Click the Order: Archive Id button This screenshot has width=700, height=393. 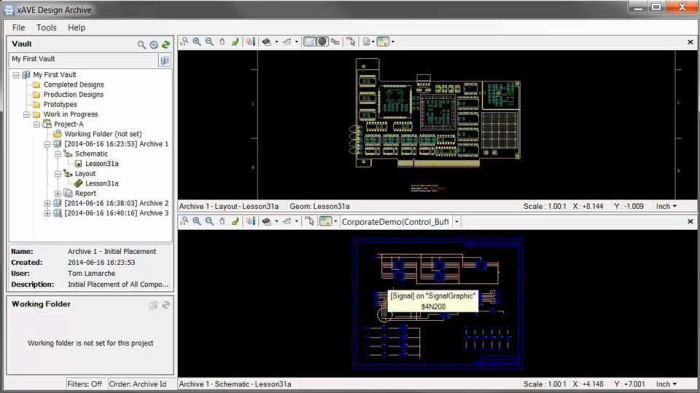(x=138, y=384)
